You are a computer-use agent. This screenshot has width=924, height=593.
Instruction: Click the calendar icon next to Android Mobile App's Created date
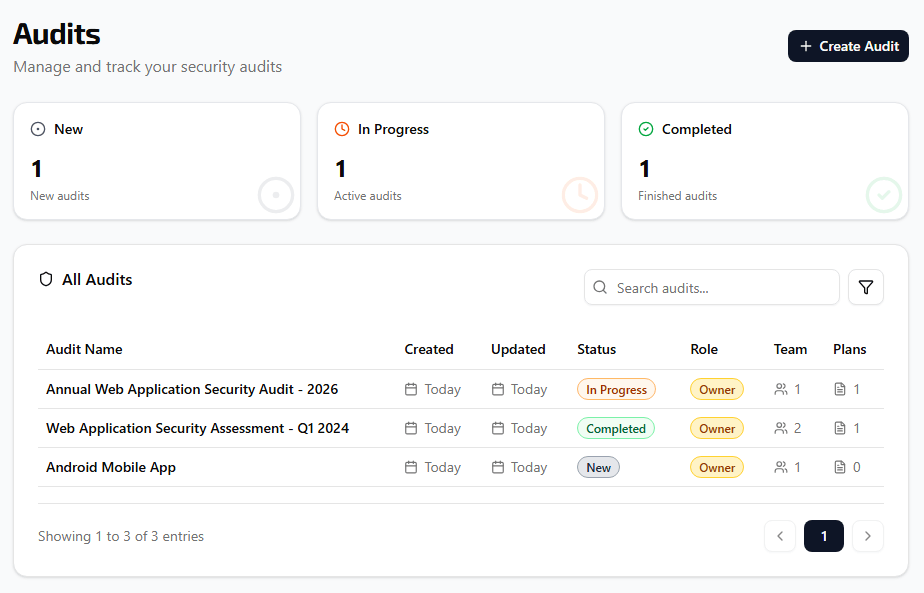click(409, 467)
